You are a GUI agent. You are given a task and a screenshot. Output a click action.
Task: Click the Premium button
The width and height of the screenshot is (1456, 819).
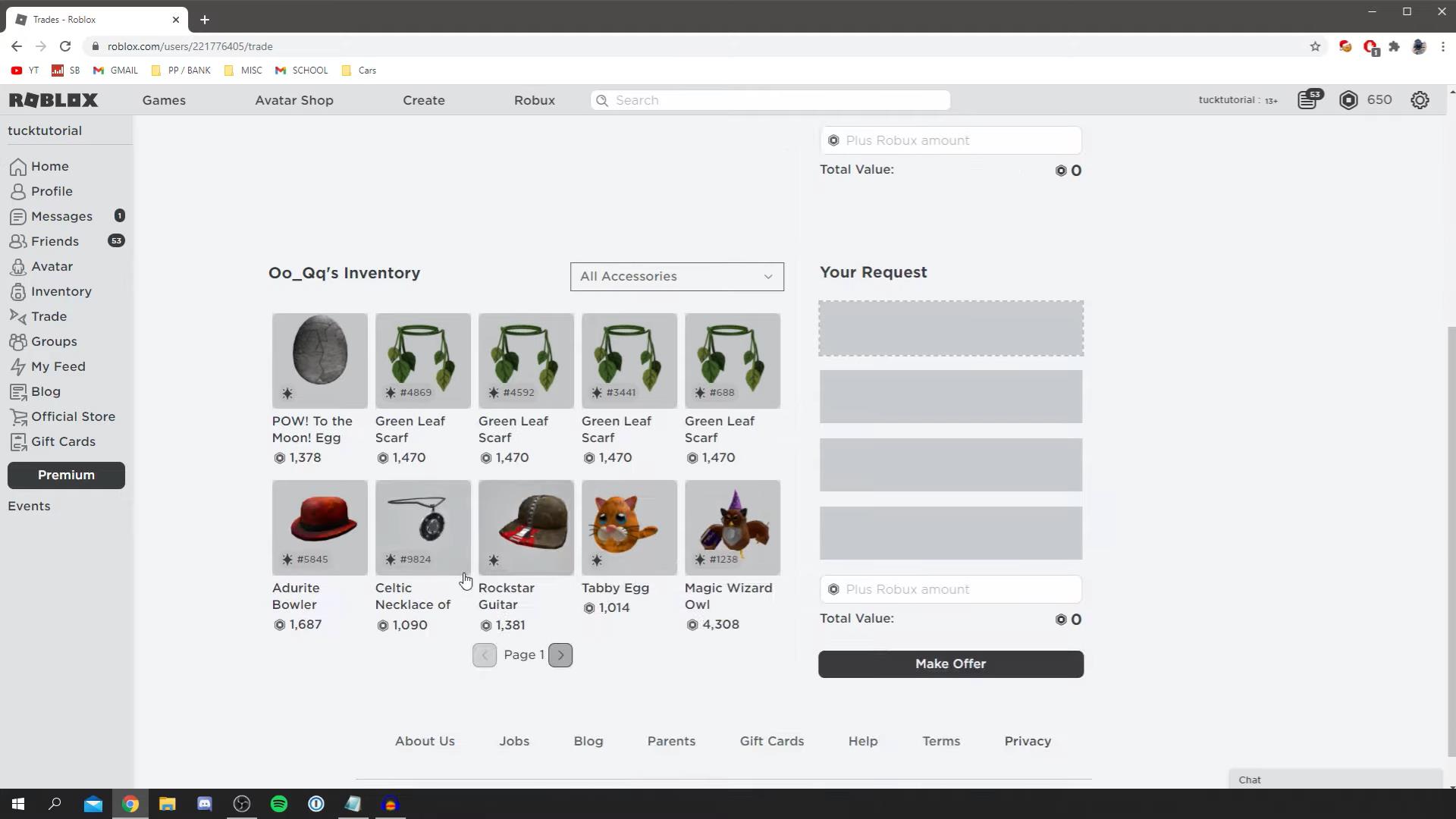[66, 475]
